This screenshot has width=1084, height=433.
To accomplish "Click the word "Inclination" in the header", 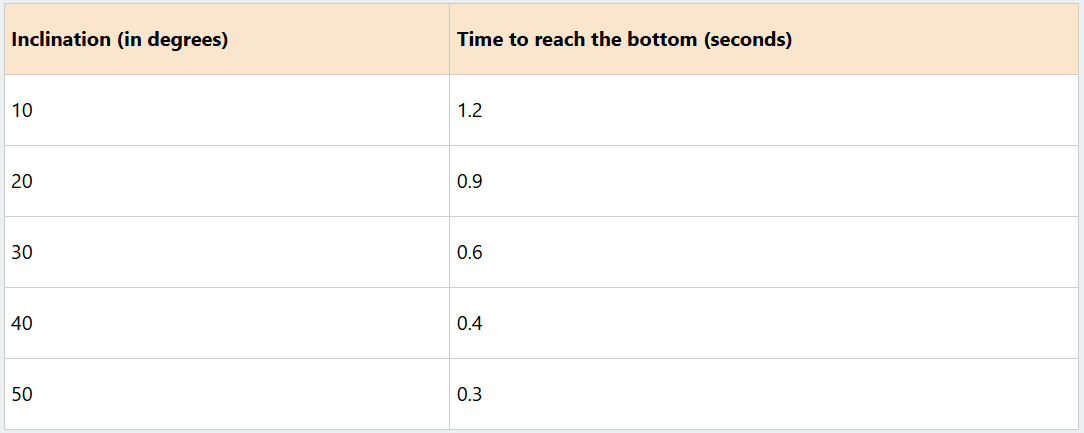I will 58,40.
